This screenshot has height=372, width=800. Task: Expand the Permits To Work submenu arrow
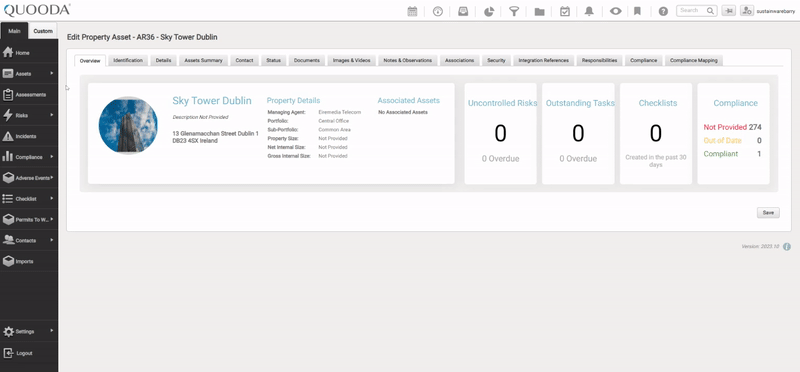(52, 219)
